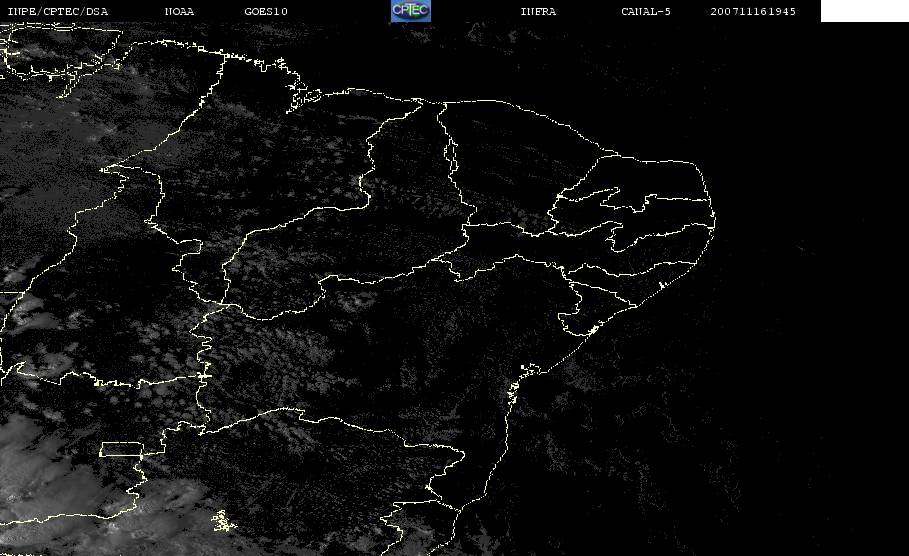This screenshot has width=909, height=556.
Task: Click the small rectangular outlined district on the map
Action: click(x=120, y=449)
